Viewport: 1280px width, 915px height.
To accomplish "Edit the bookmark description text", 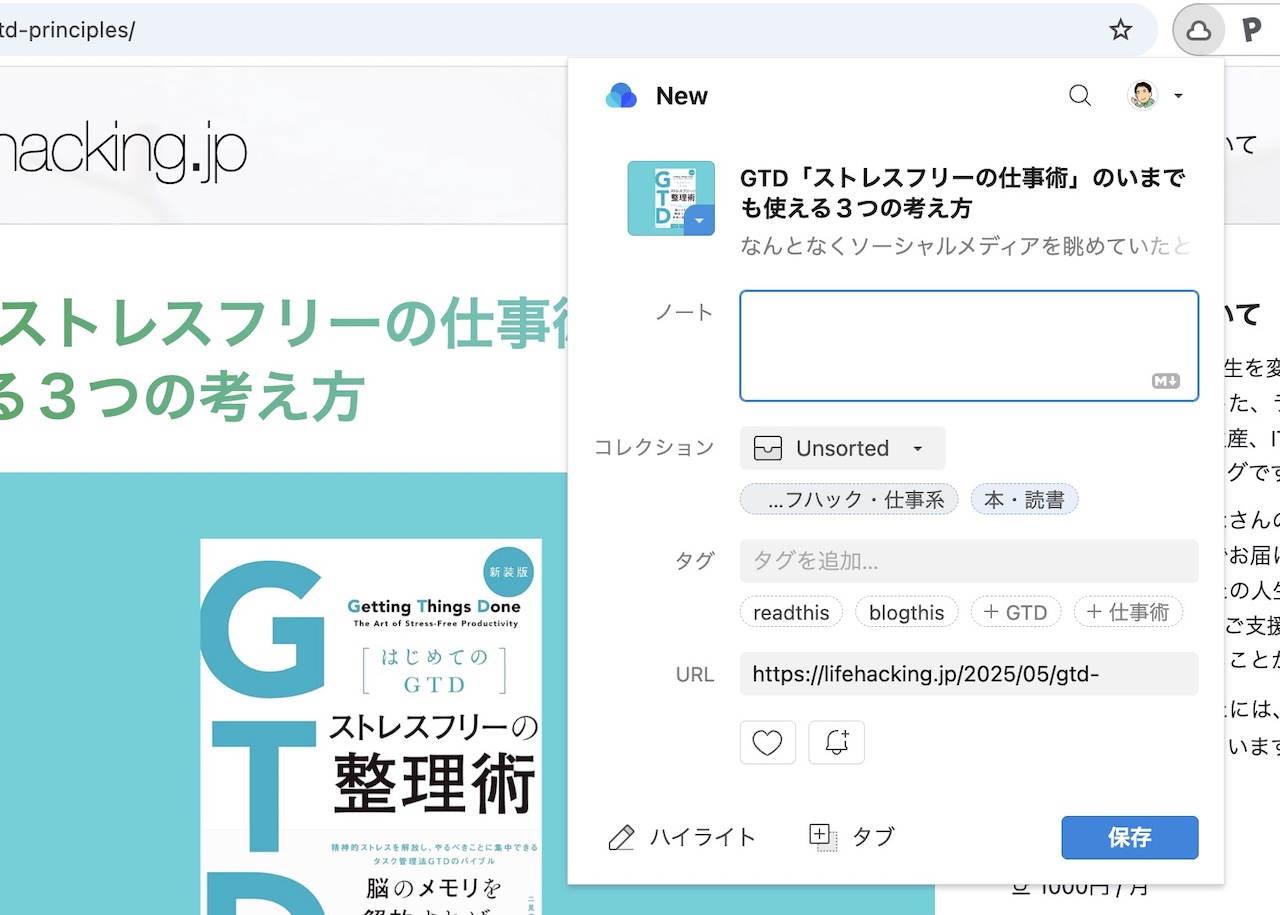I will [x=965, y=246].
